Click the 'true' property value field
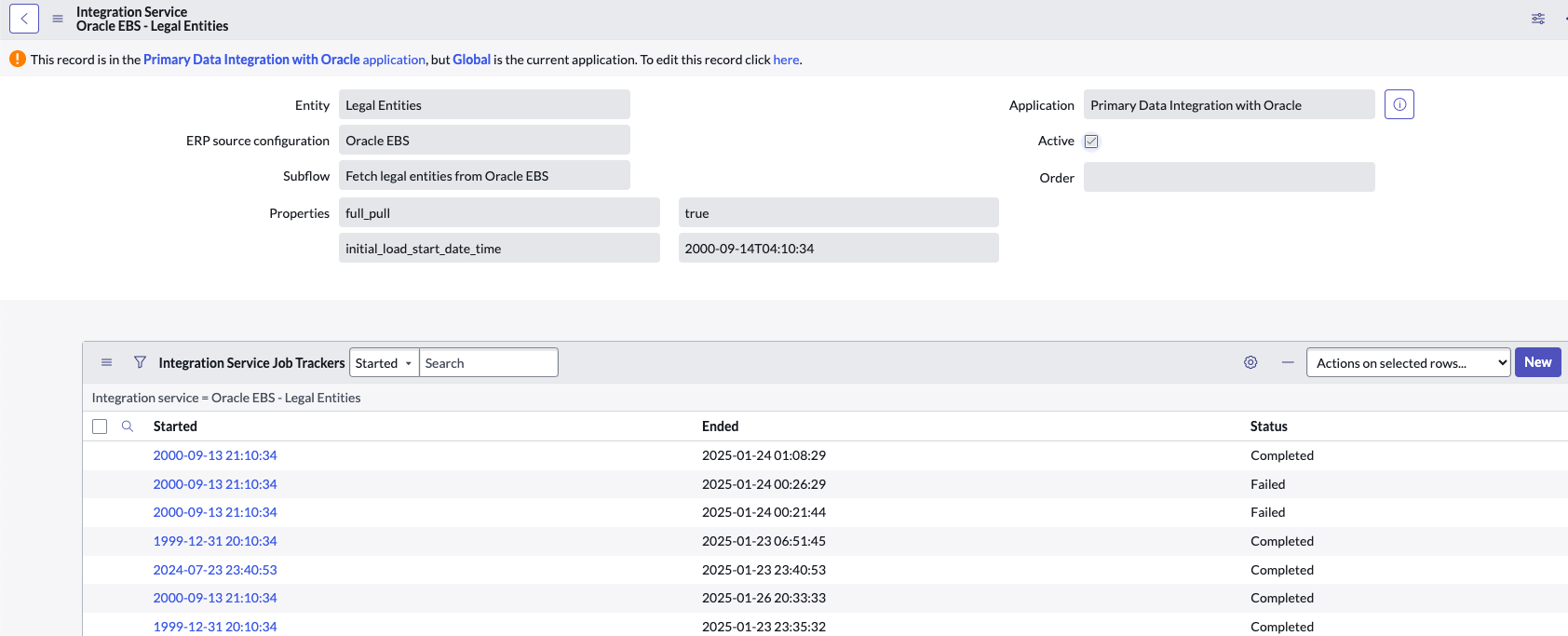The width and height of the screenshot is (1568, 636). [838, 212]
